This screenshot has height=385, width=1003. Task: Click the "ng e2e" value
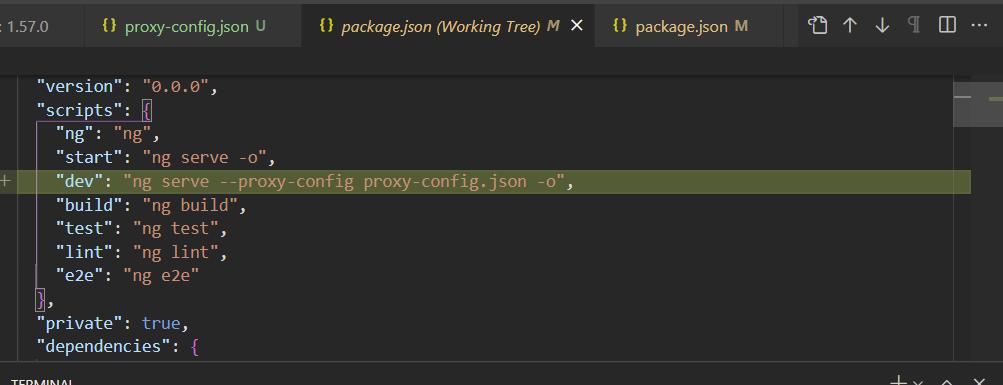[x=162, y=276]
